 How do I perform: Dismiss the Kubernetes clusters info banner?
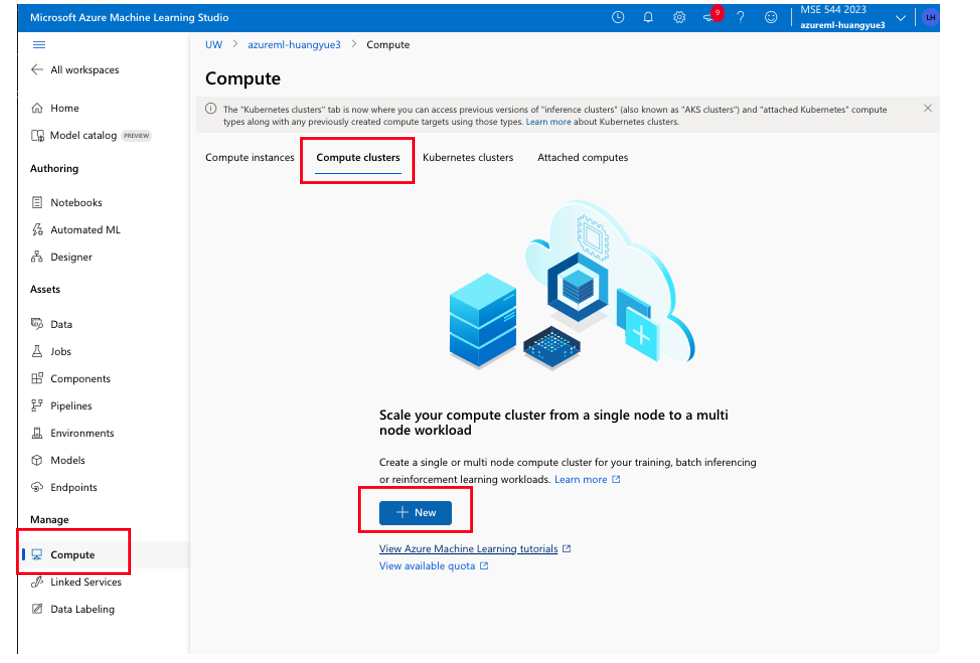[928, 108]
